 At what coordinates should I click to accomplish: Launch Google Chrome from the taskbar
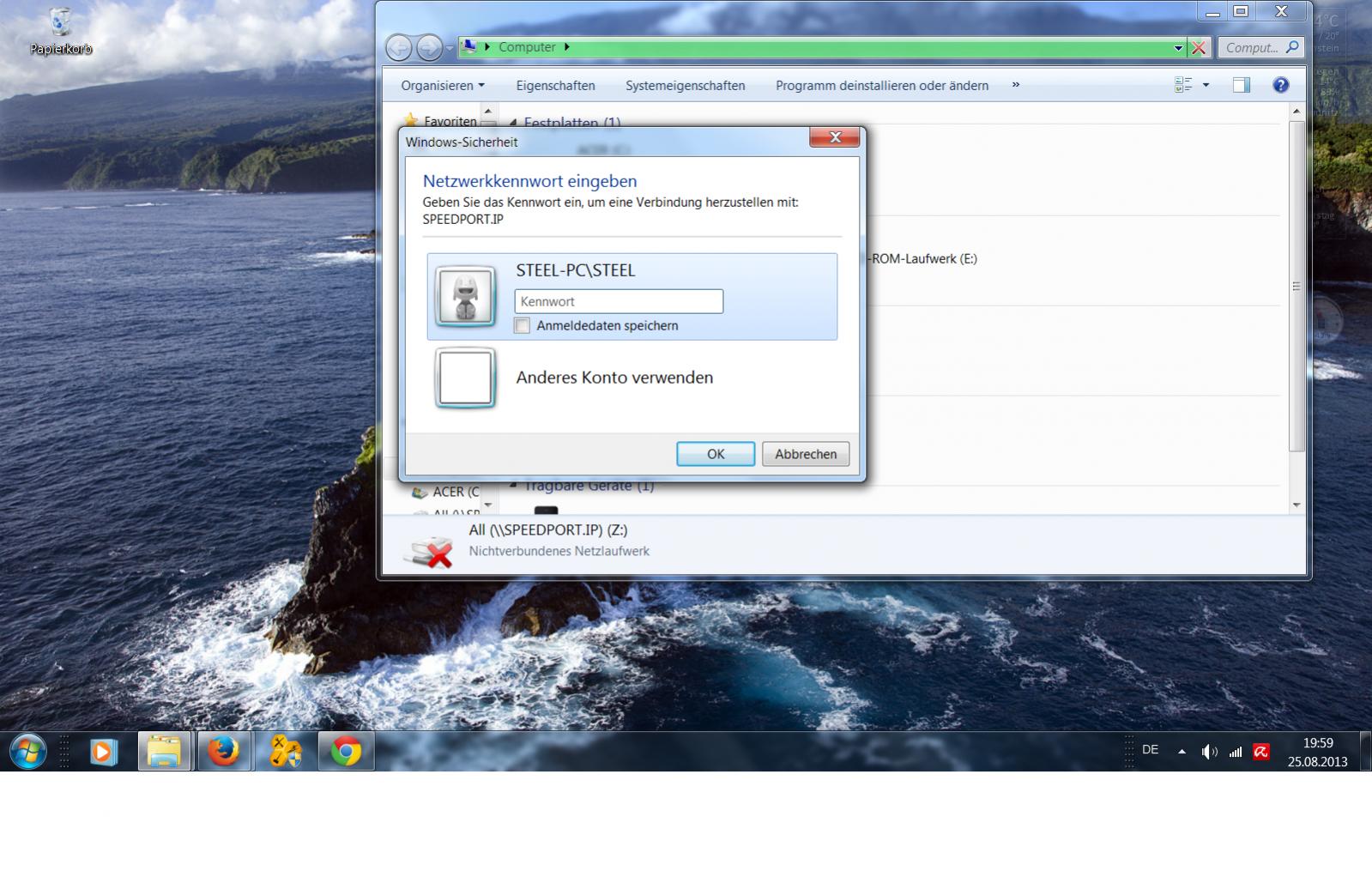[346, 753]
